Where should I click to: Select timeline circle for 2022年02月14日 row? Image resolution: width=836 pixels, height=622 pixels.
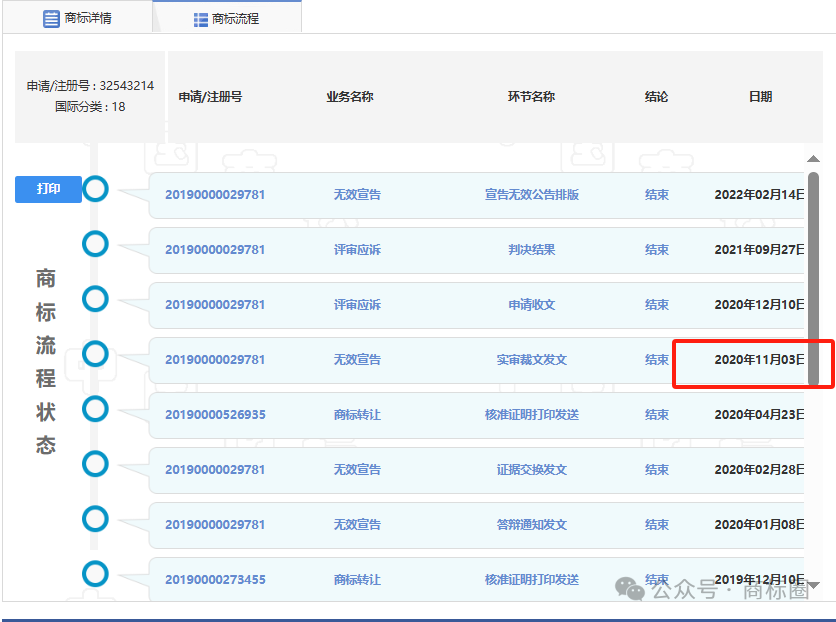point(95,189)
